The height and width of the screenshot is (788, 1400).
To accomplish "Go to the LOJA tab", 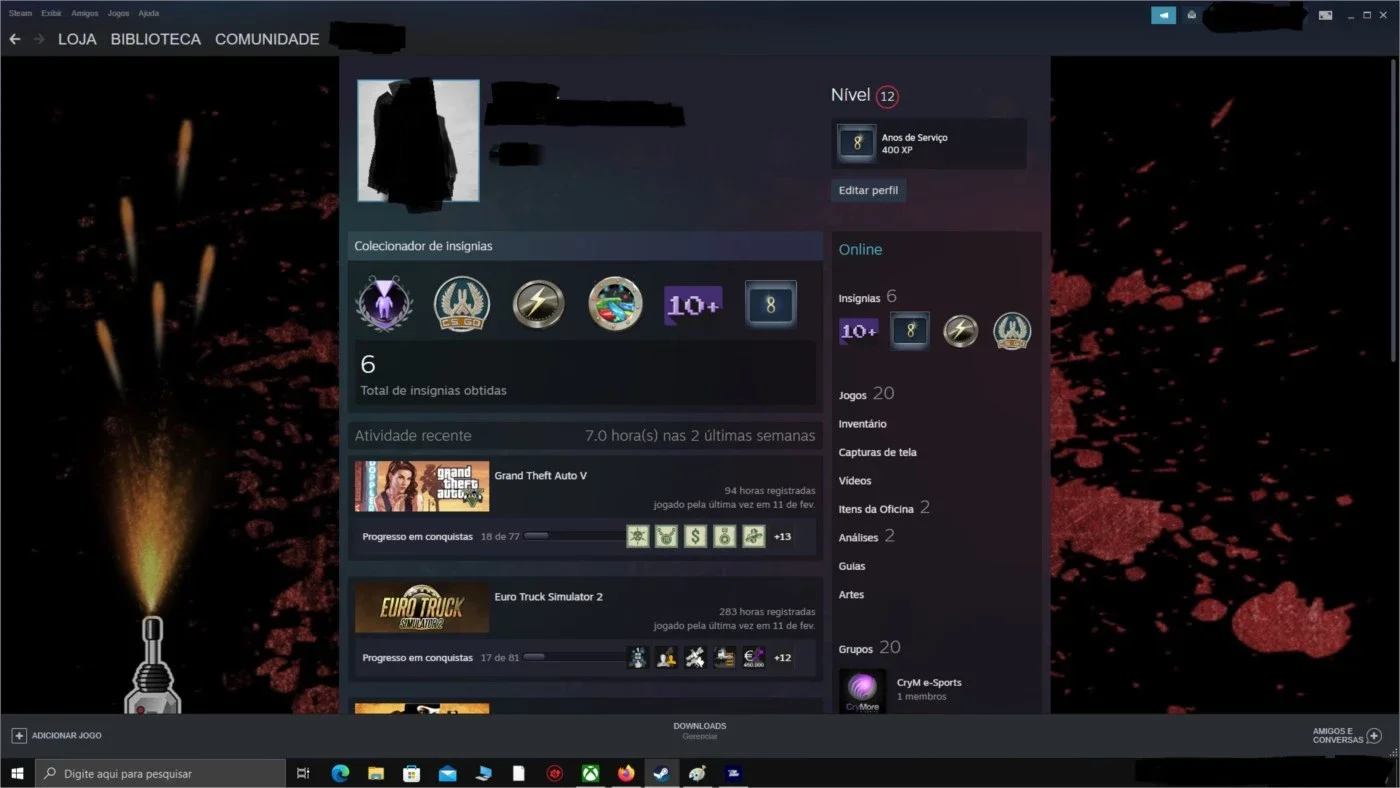I will (77, 39).
